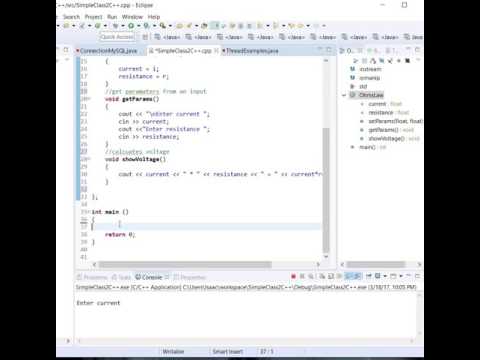Close the SimpleClass2C++.cpp tab
The image size is (480, 360).
[x=216, y=51]
